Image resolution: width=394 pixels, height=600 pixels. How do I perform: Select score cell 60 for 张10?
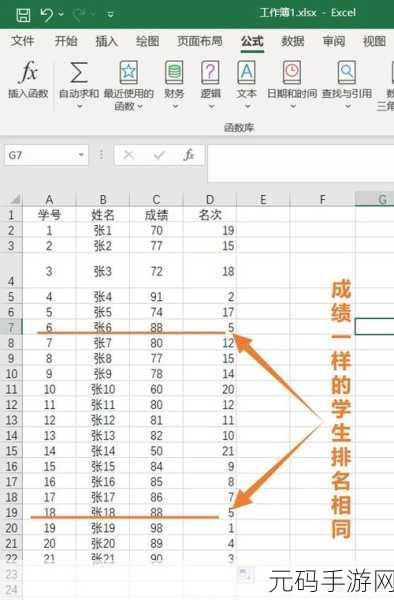[x=156, y=389]
